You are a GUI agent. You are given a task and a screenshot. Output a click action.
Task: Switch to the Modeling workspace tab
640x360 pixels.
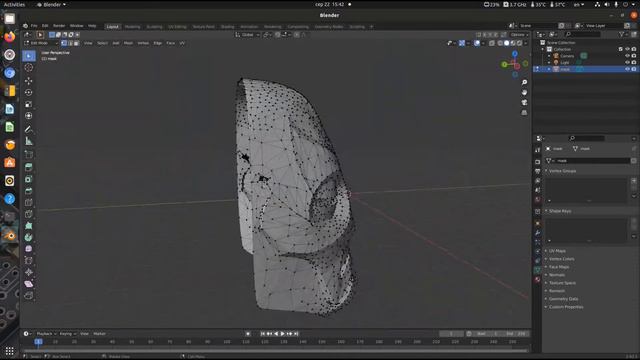click(132, 27)
